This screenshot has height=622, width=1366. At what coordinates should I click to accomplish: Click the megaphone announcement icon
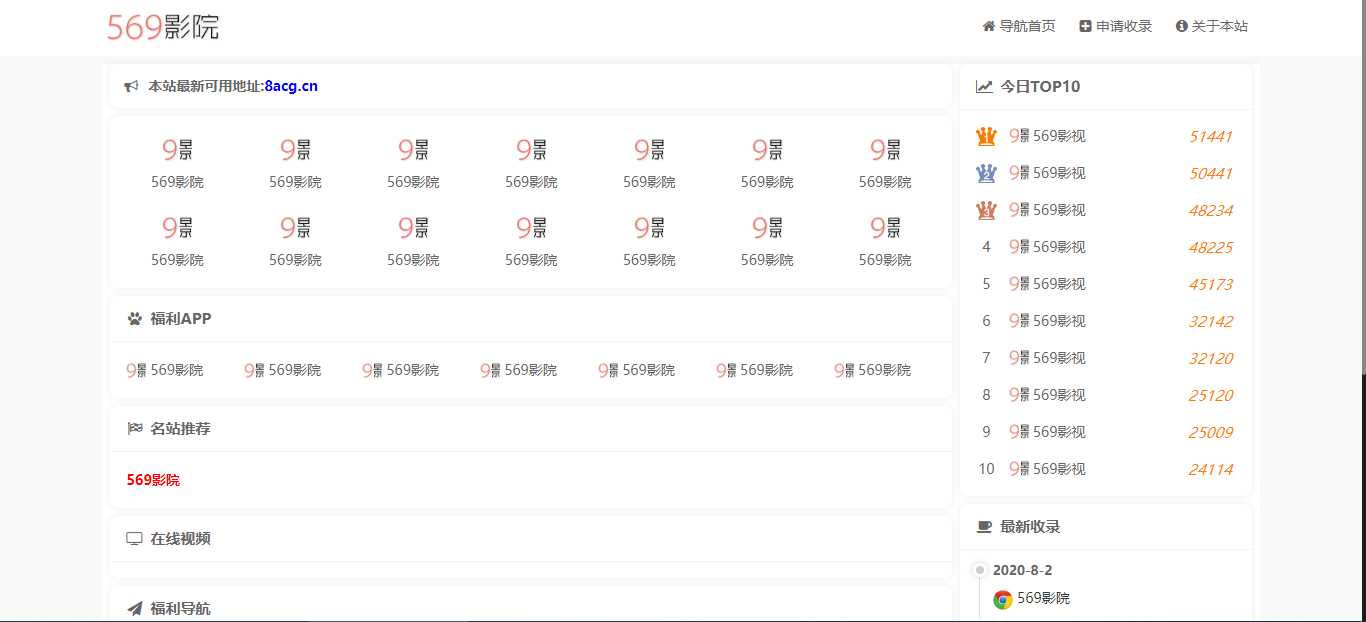[131, 87]
